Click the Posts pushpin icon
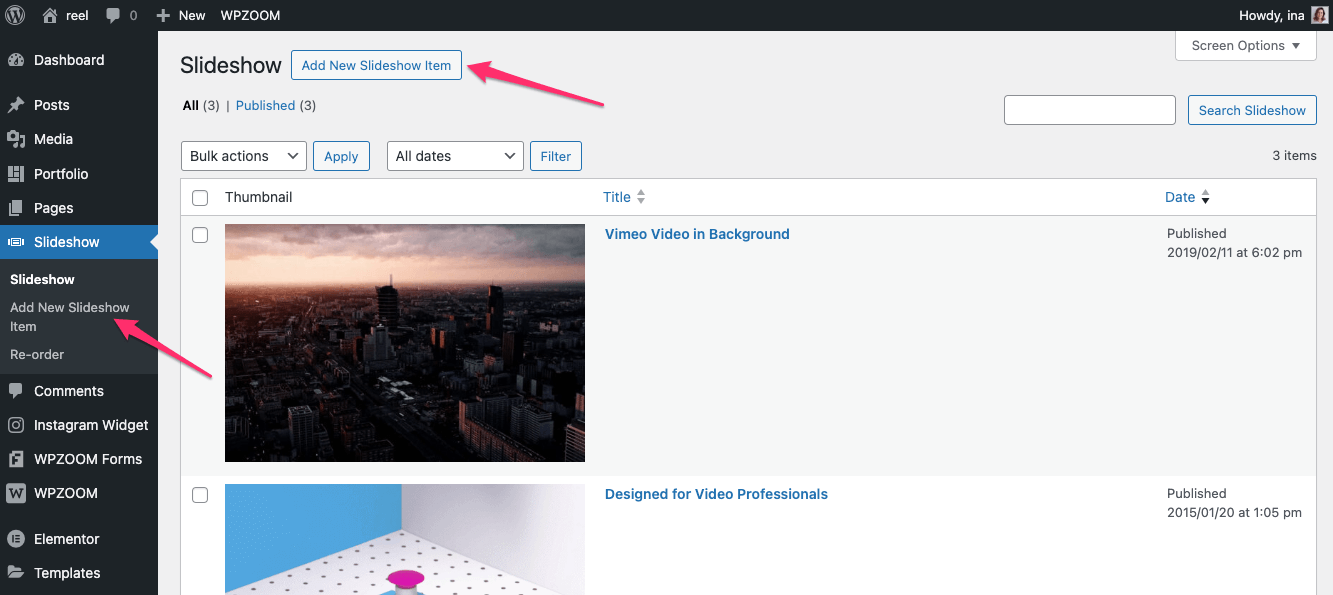Image resolution: width=1333 pixels, height=595 pixels. click(x=16, y=105)
